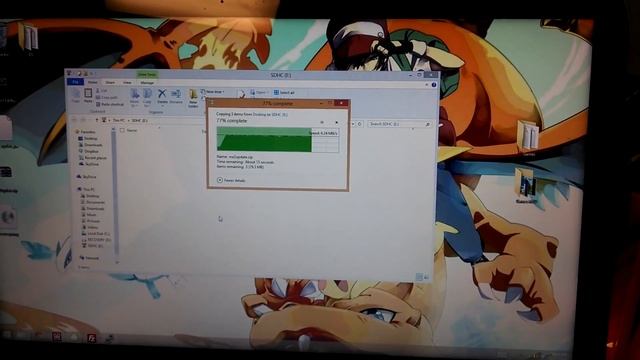Screen dimensions: 640x360
Task: Switch to details view at bottom-right
Action: point(419,277)
